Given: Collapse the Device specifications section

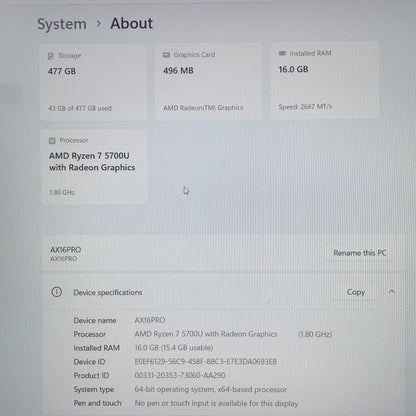Looking at the screenshot, I should (x=392, y=292).
